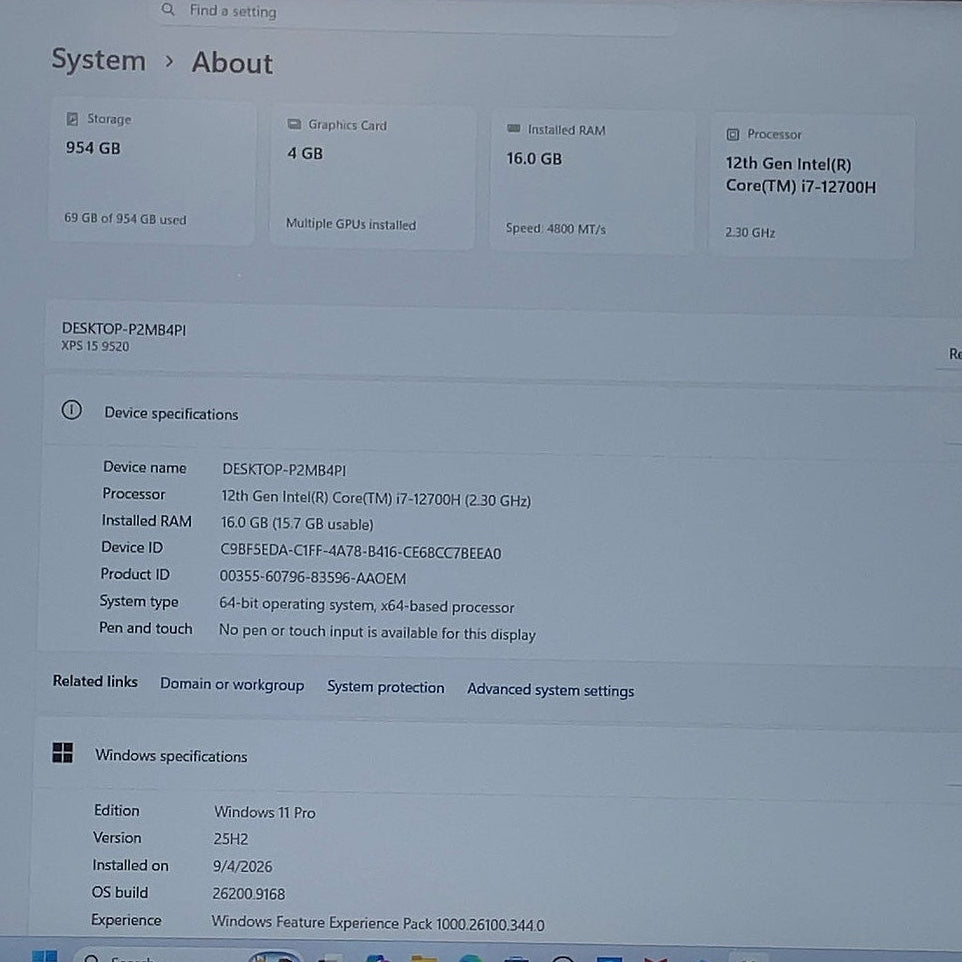Viewport: 962px width, 962px height.
Task: Click '69 GB of 954 GB used' text
Action: tap(125, 218)
